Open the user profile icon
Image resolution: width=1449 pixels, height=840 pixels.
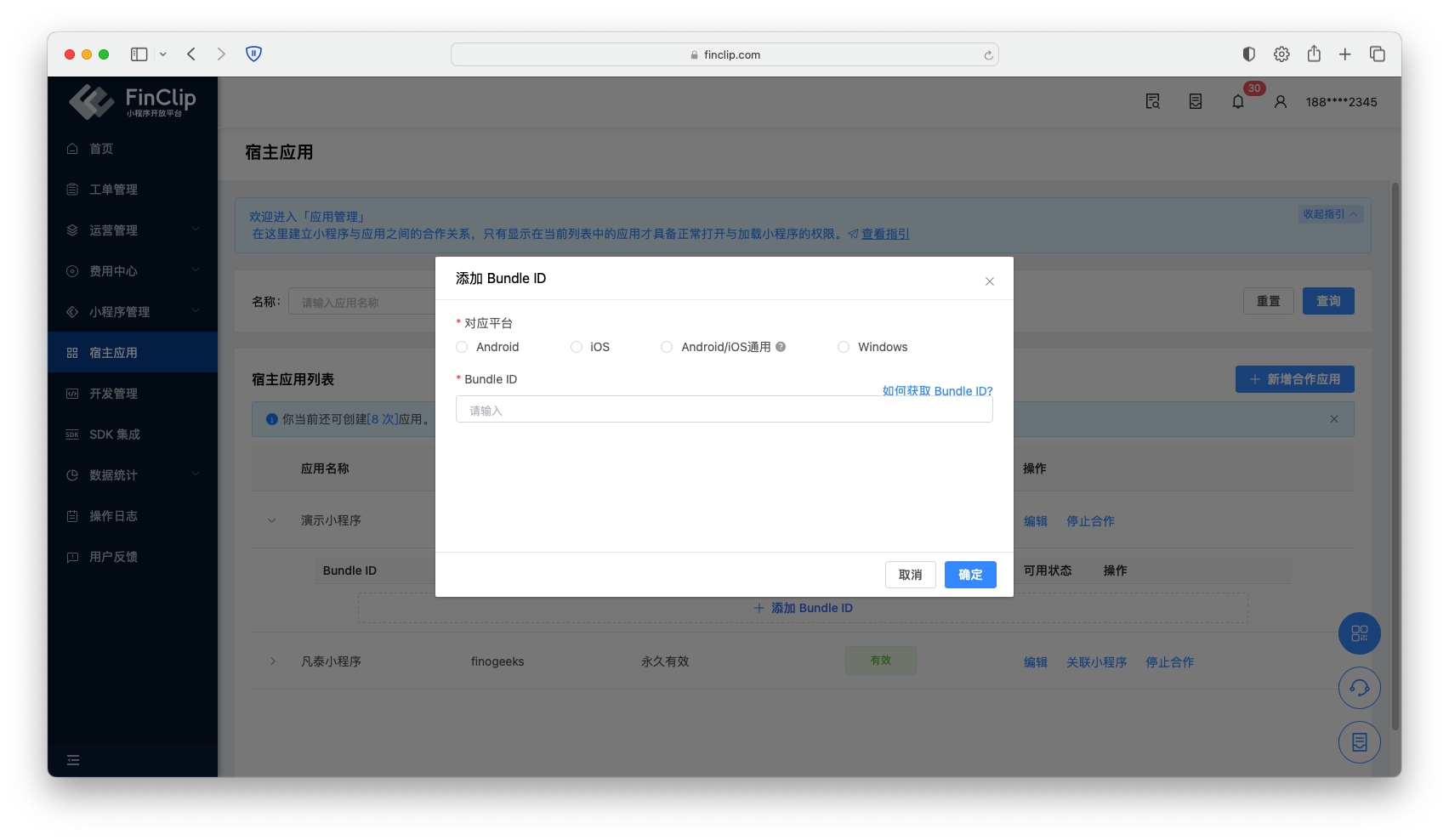[1280, 102]
